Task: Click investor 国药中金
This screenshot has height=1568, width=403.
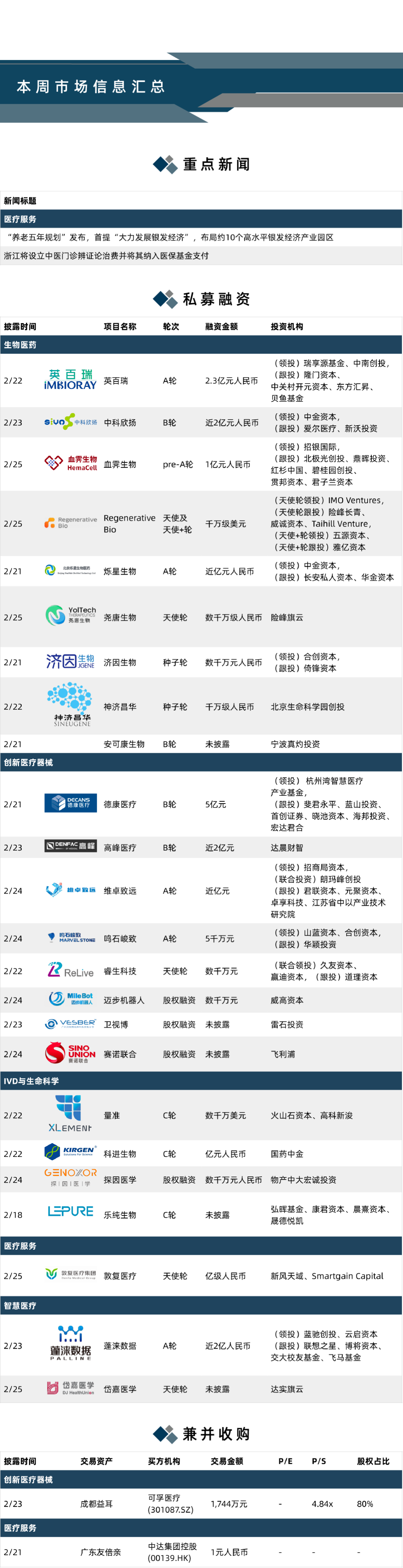Action: coord(287,1154)
